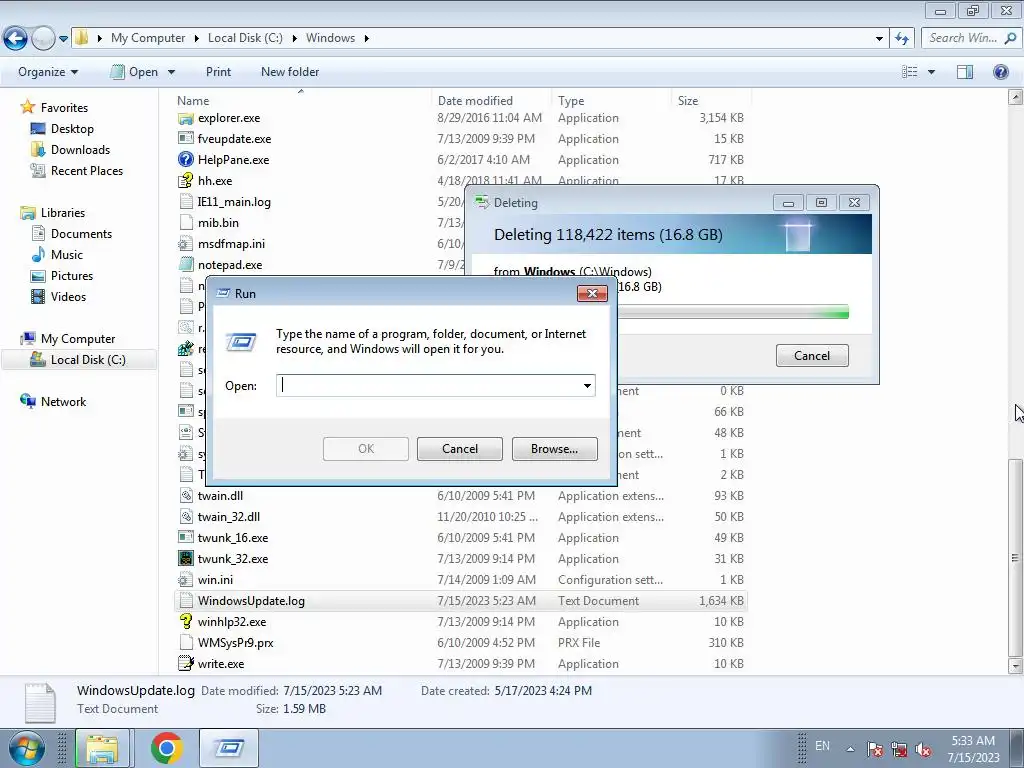
Task: Open the Windows Start button
Action: click(27, 748)
